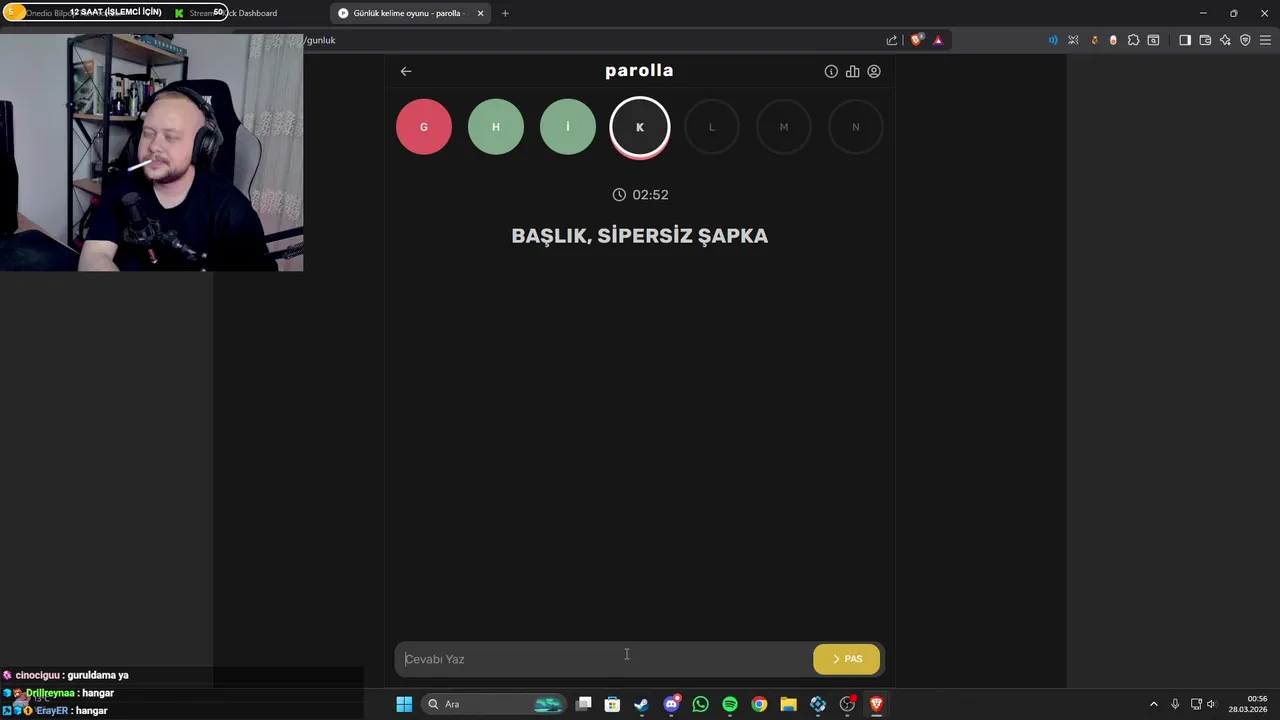Open OBS Studio from the taskbar
The image size is (1280, 720).
(847, 704)
